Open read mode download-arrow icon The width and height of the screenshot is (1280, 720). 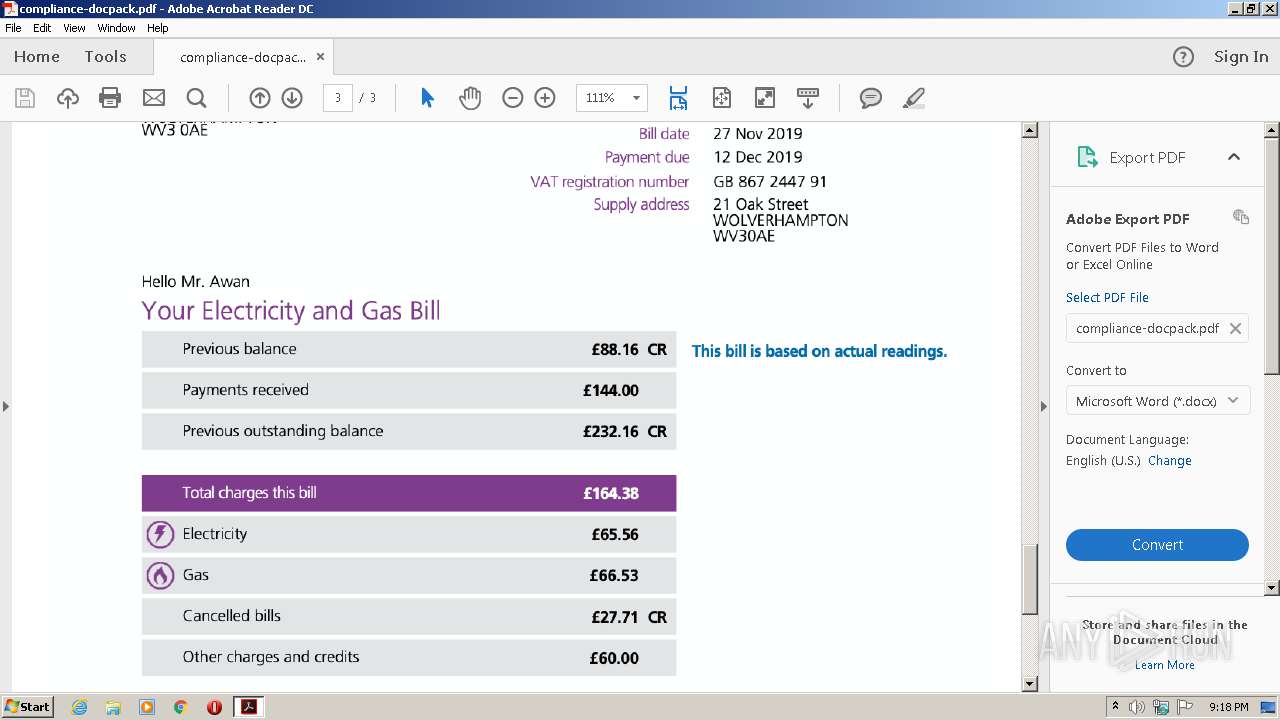coord(808,98)
